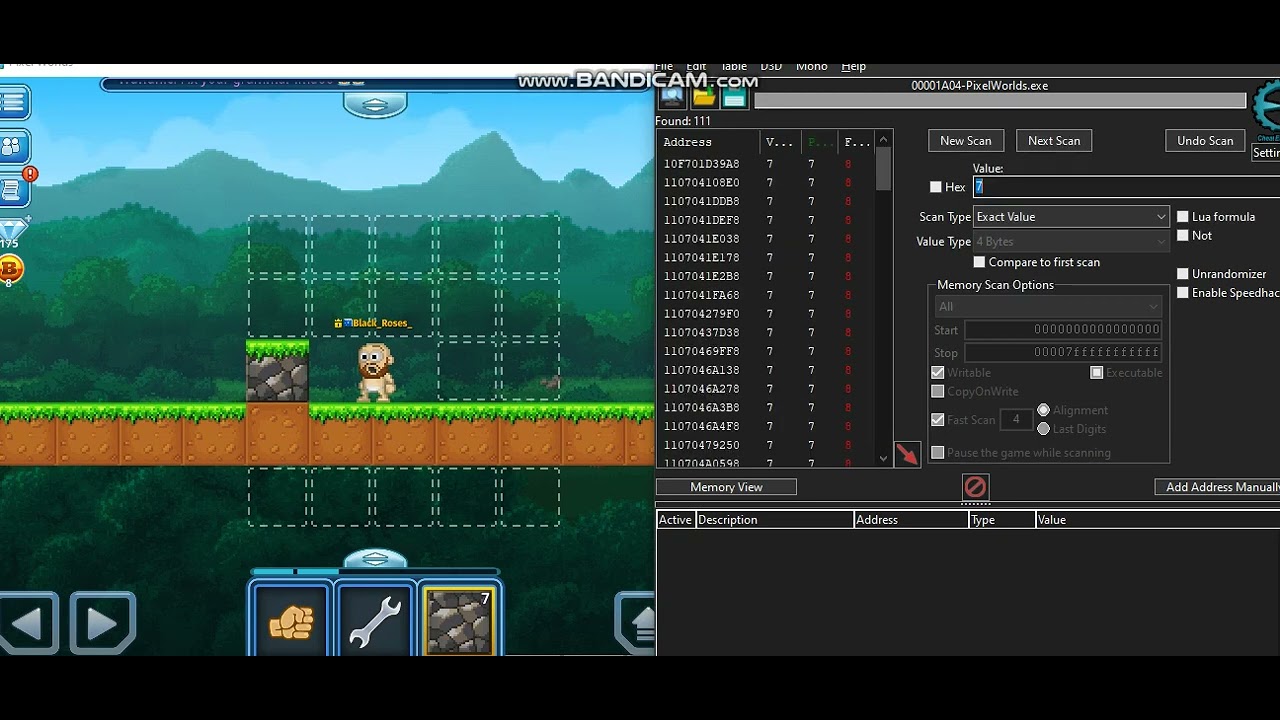Image resolution: width=1280 pixels, height=720 pixels.
Task: Select the fist punch tool
Action: point(291,621)
